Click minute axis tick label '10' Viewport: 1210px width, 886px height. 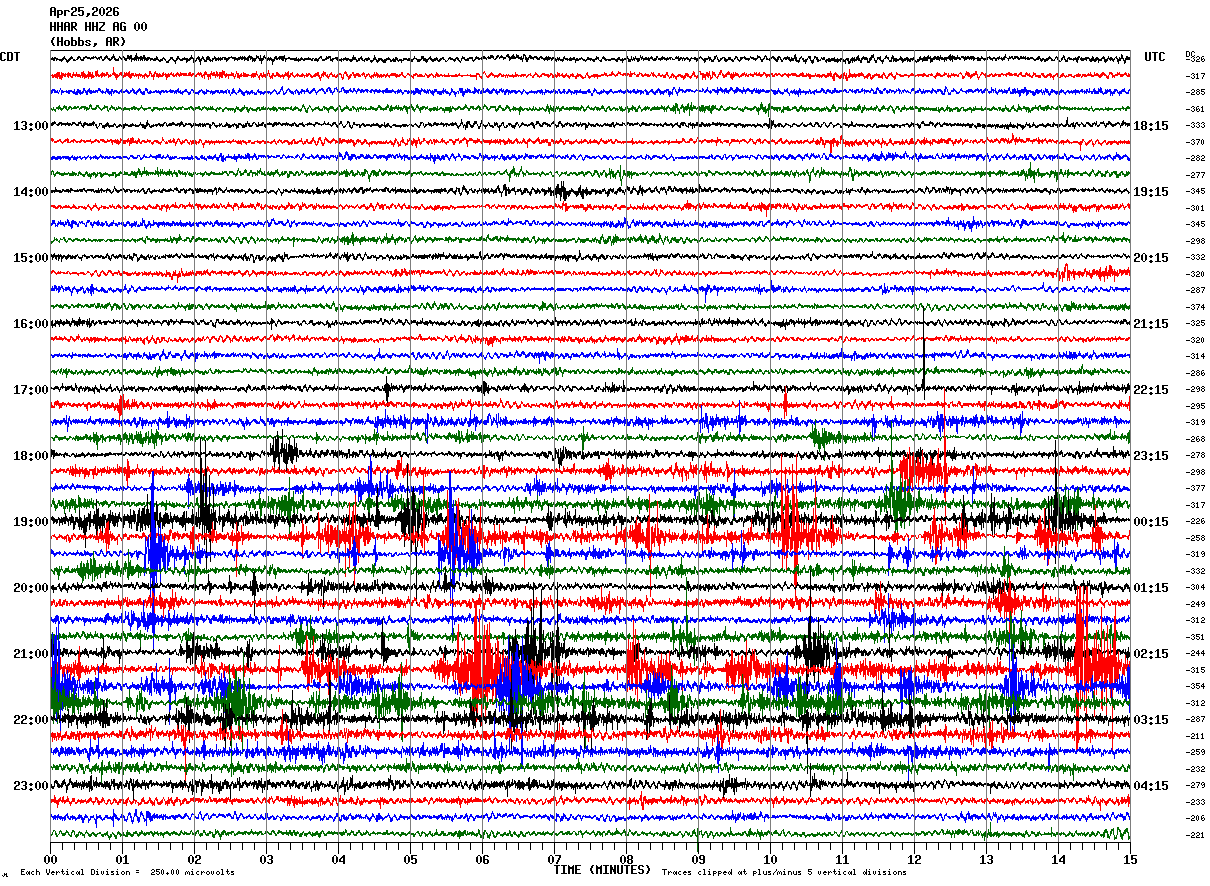click(x=770, y=860)
